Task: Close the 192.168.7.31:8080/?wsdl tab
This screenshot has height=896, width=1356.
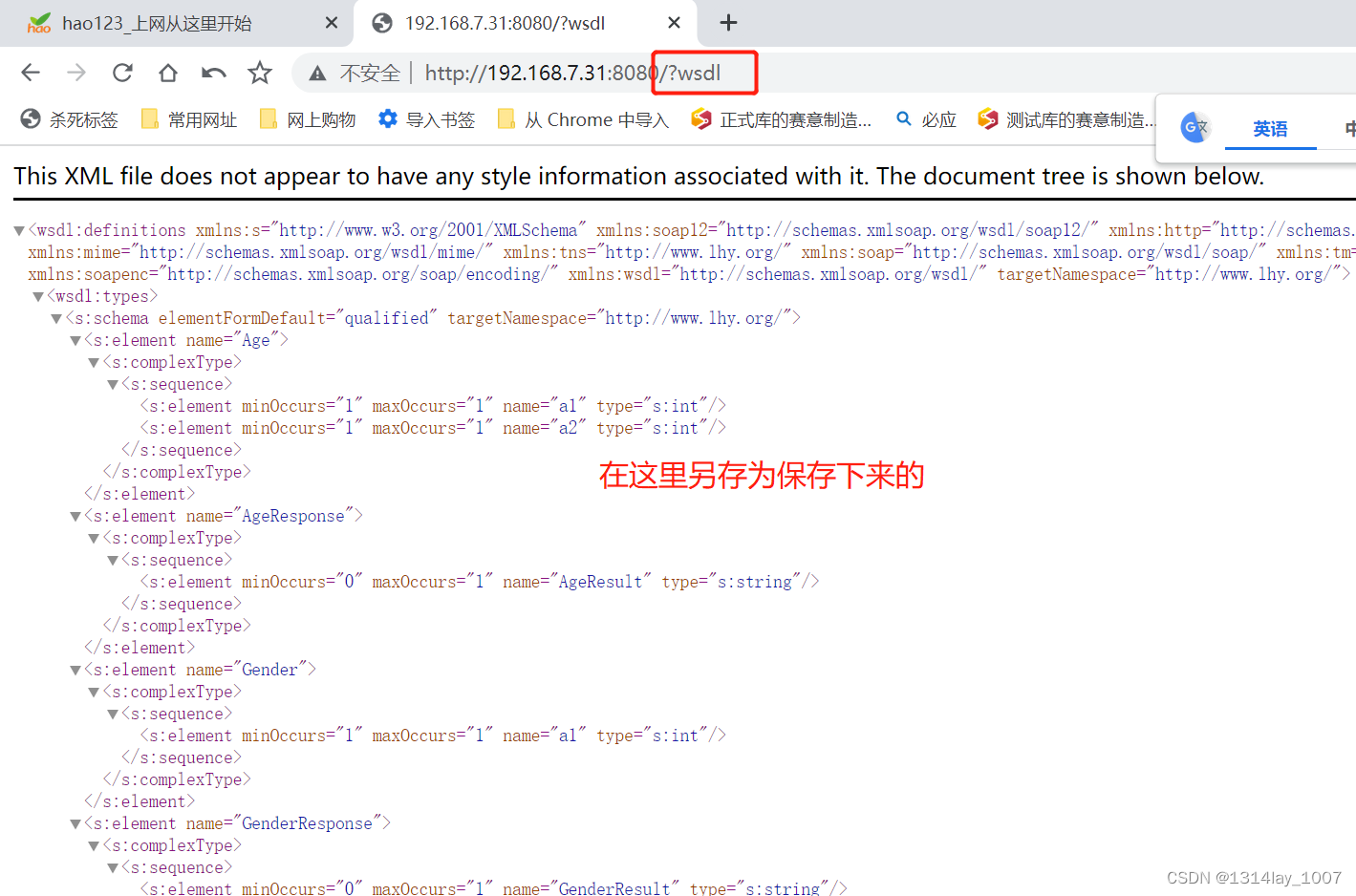Action: tap(674, 23)
